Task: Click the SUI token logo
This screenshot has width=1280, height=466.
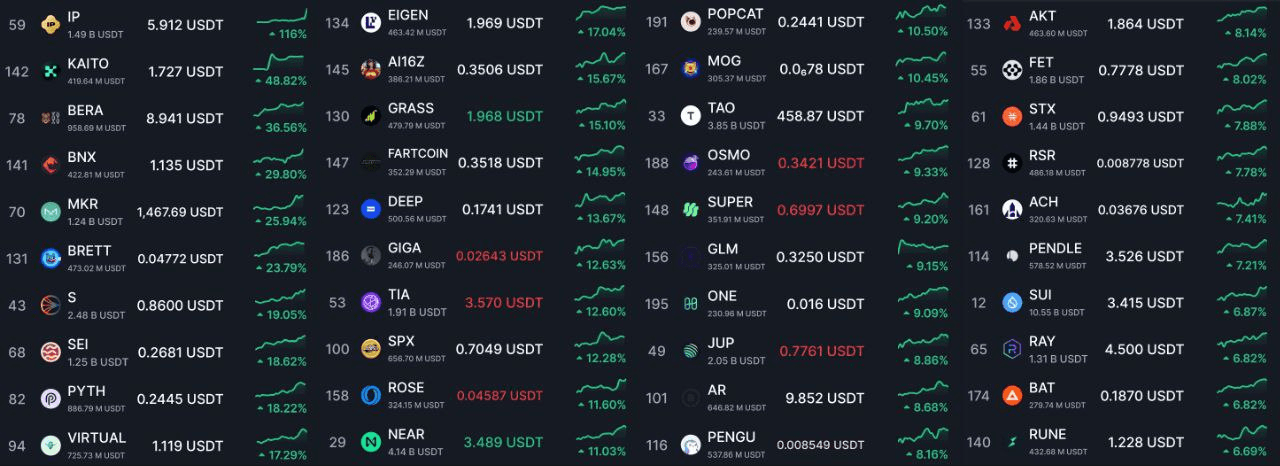Action: 1012,303
